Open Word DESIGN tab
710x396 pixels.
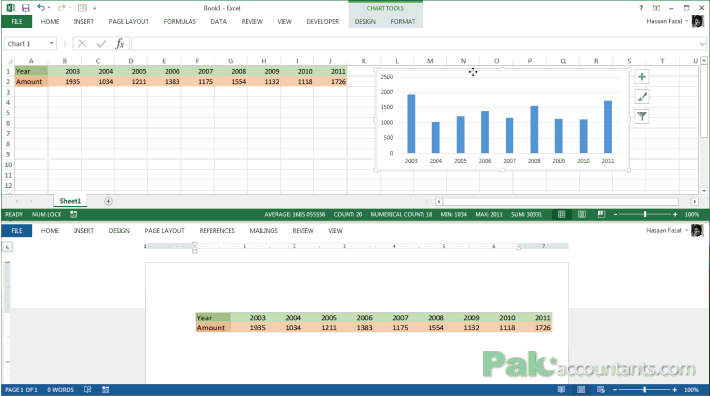tap(119, 230)
